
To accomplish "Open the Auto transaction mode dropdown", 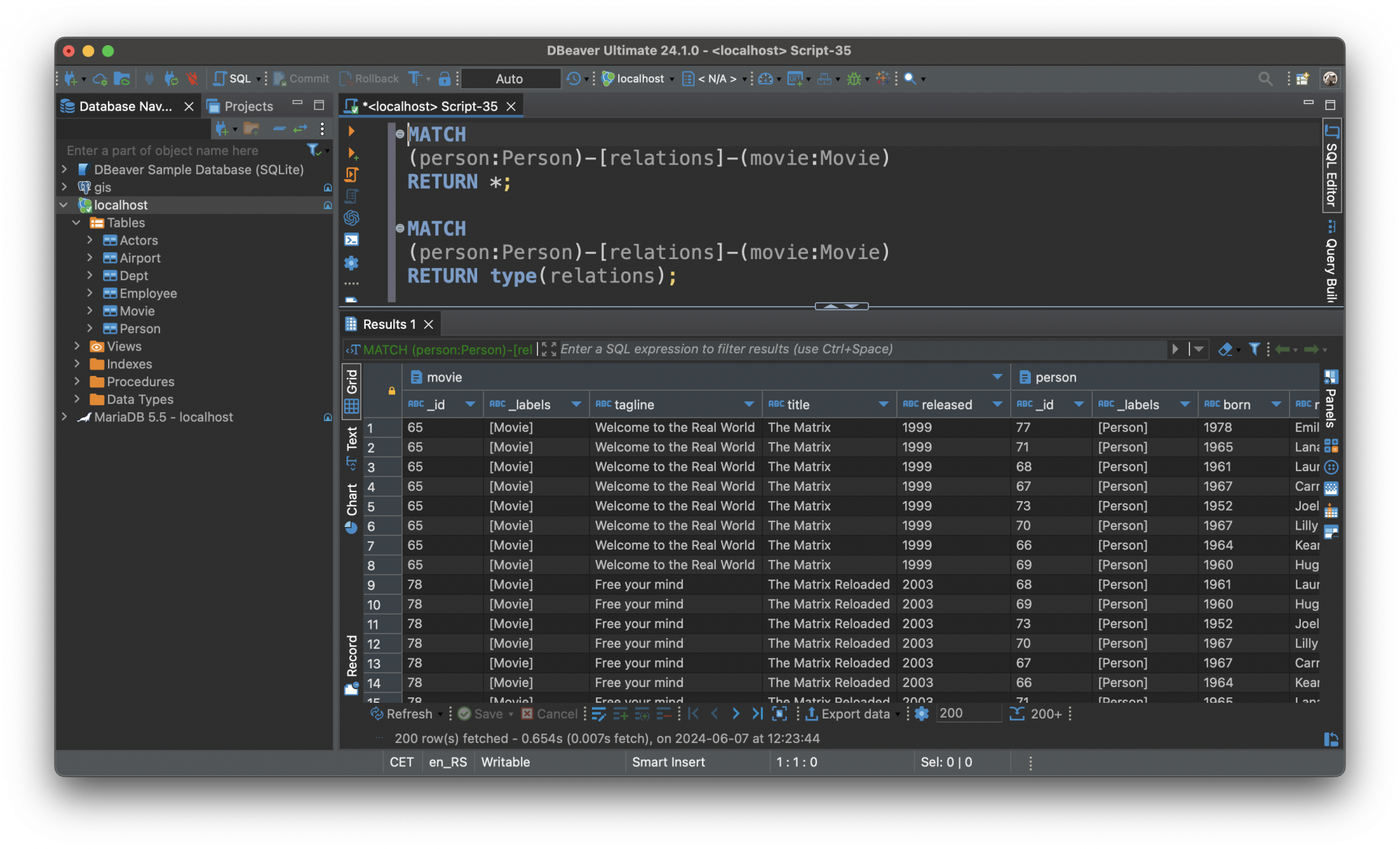I will 510,78.
